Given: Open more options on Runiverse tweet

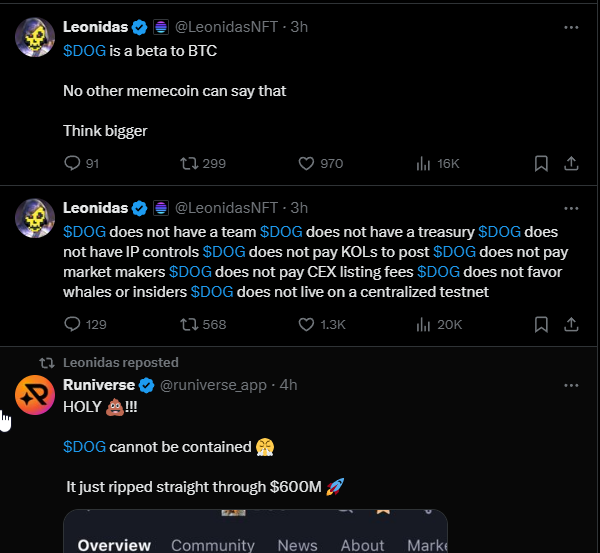Looking at the screenshot, I should (x=571, y=385).
